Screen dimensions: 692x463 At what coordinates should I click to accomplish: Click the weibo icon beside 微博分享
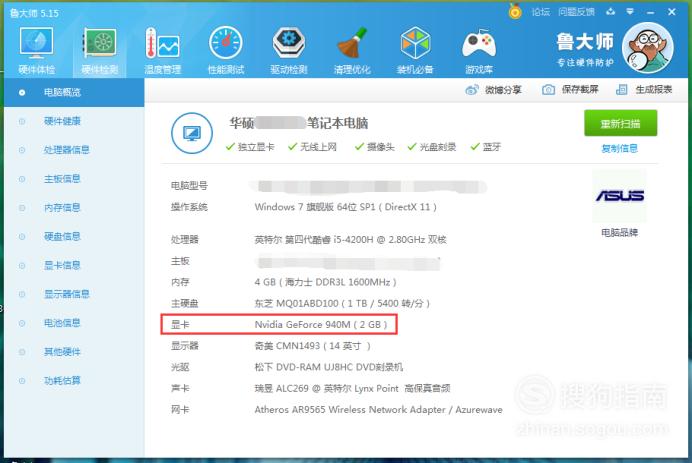click(472, 90)
